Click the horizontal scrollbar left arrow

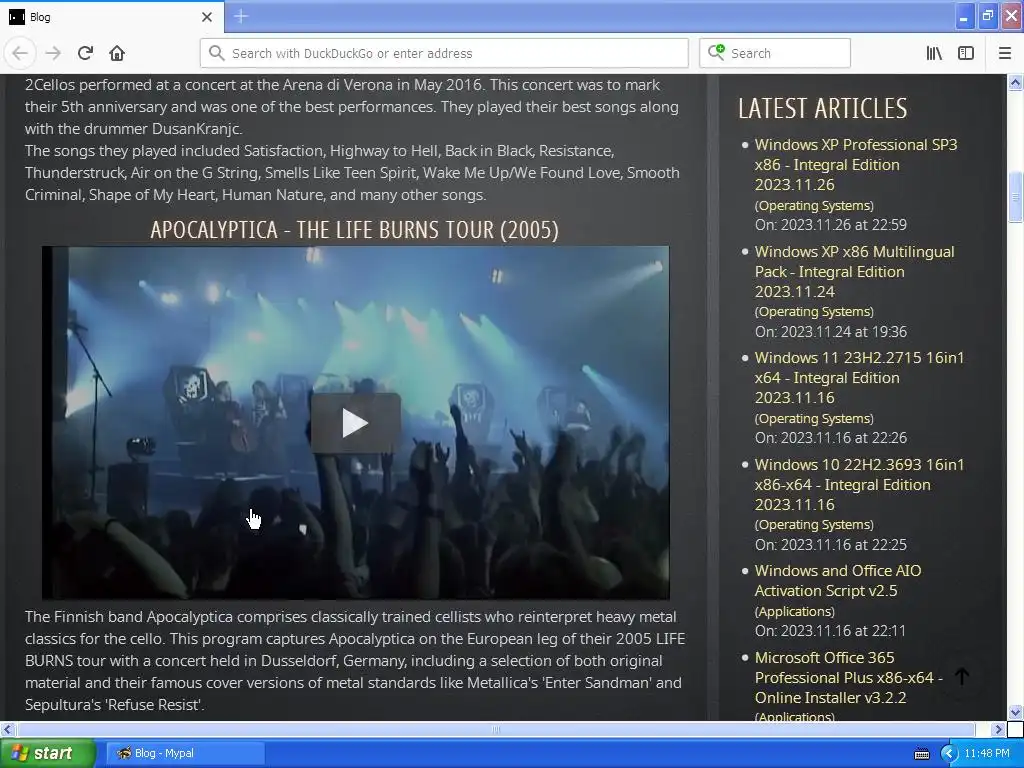point(7,729)
